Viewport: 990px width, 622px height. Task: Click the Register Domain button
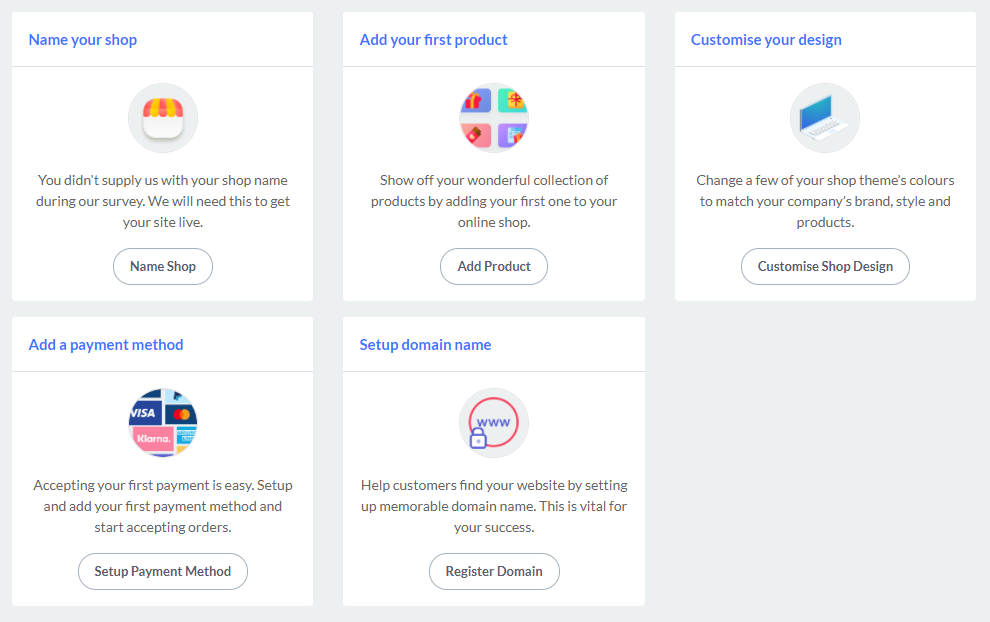click(493, 571)
